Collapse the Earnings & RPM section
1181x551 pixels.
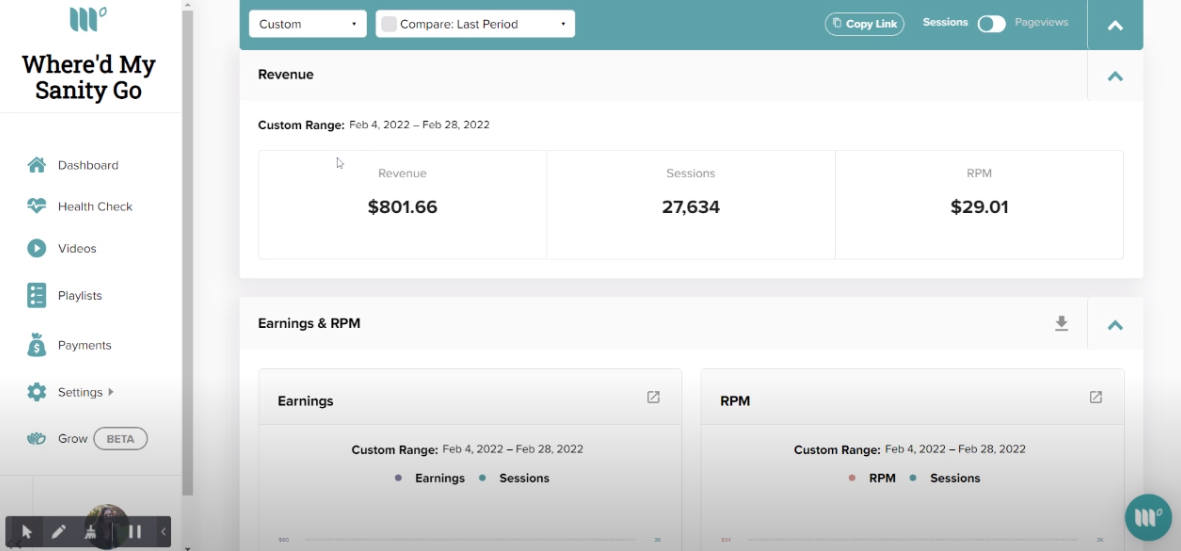click(1115, 324)
